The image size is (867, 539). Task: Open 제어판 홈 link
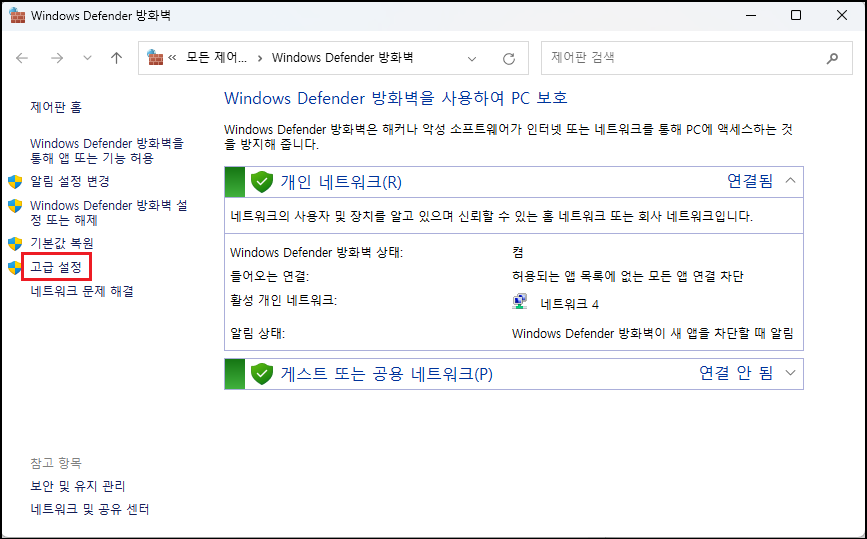pos(56,107)
